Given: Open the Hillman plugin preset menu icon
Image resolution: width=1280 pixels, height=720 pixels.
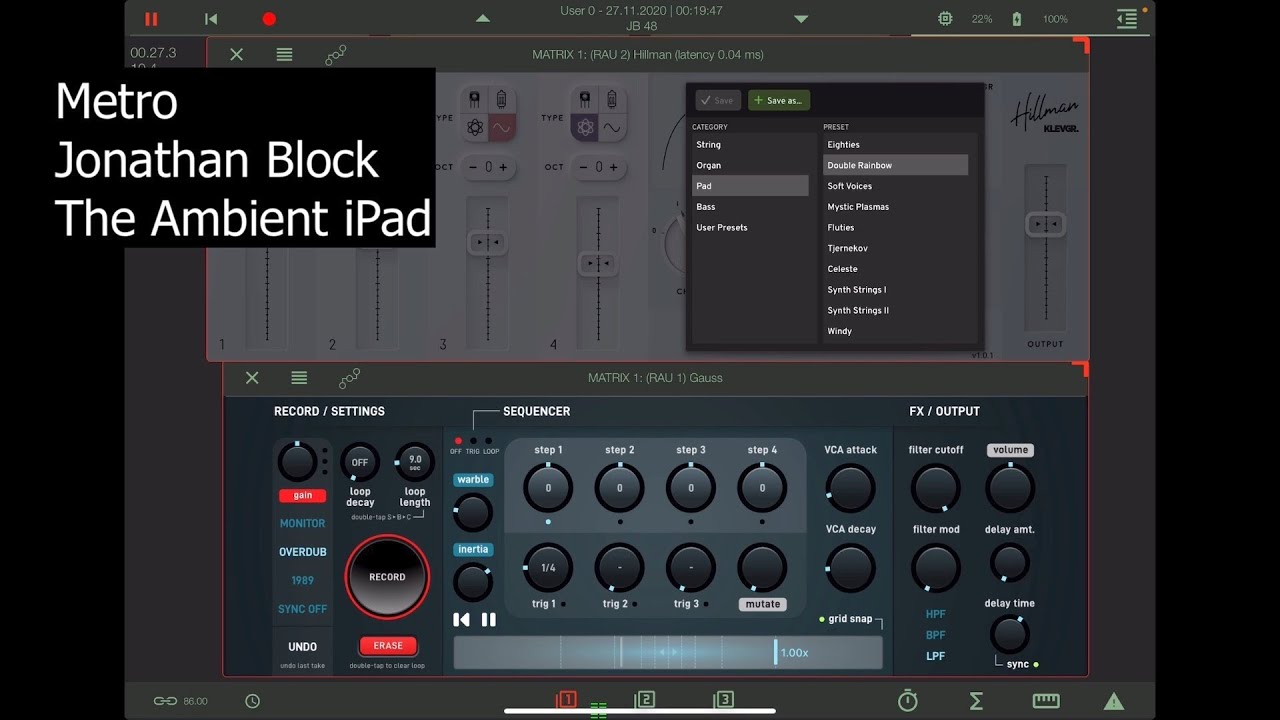Looking at the screenshot, I should click(285, 55).
